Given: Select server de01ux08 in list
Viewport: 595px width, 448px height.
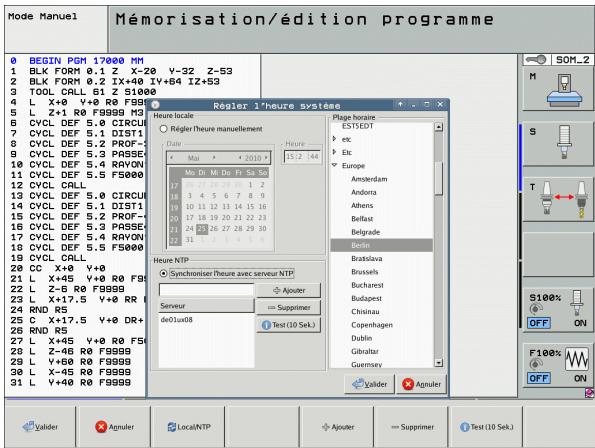Looking at the screenshot, I should pyautogui.click(x=176, y=320).
